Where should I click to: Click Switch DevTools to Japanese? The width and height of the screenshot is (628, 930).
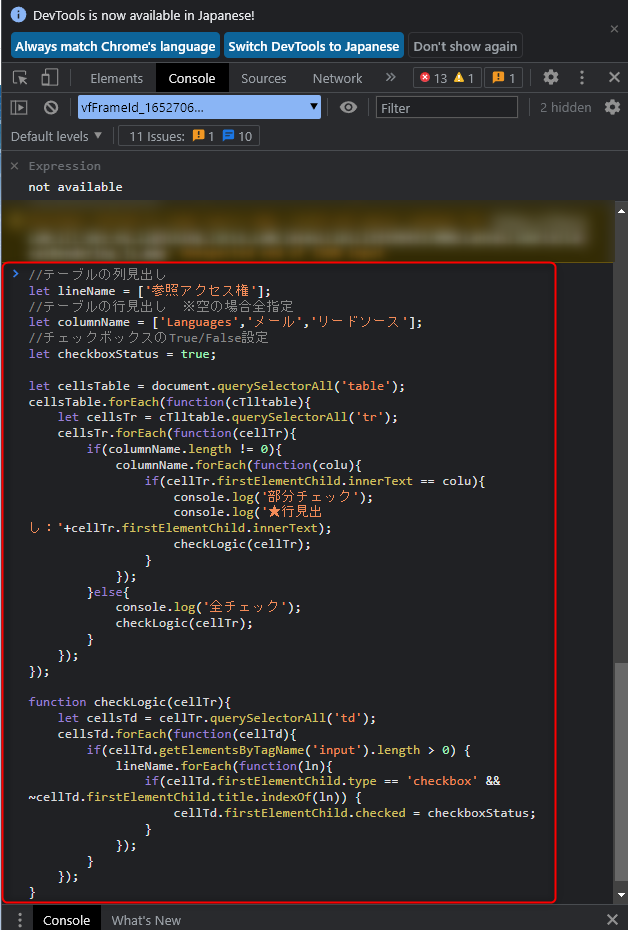pos(314,46)
